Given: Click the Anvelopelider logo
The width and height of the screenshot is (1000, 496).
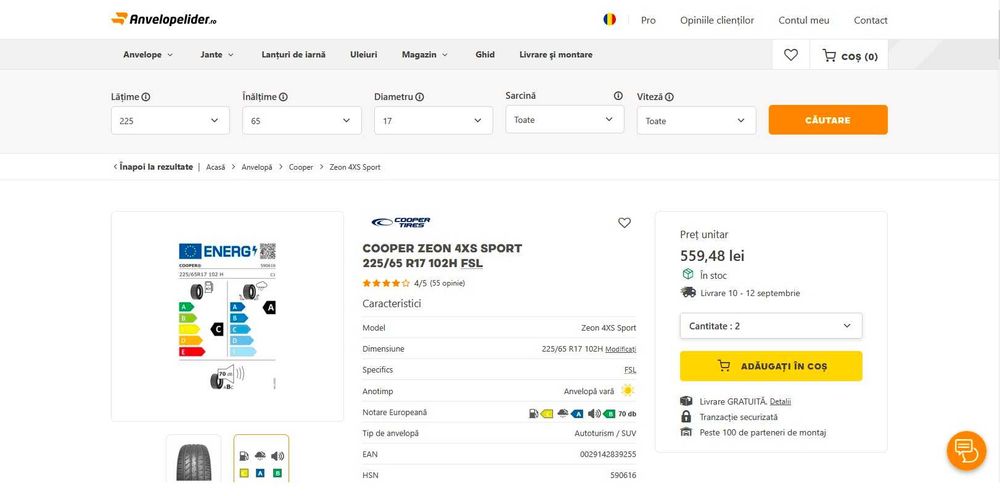Looking at the screenshot, I should (164, 19).
